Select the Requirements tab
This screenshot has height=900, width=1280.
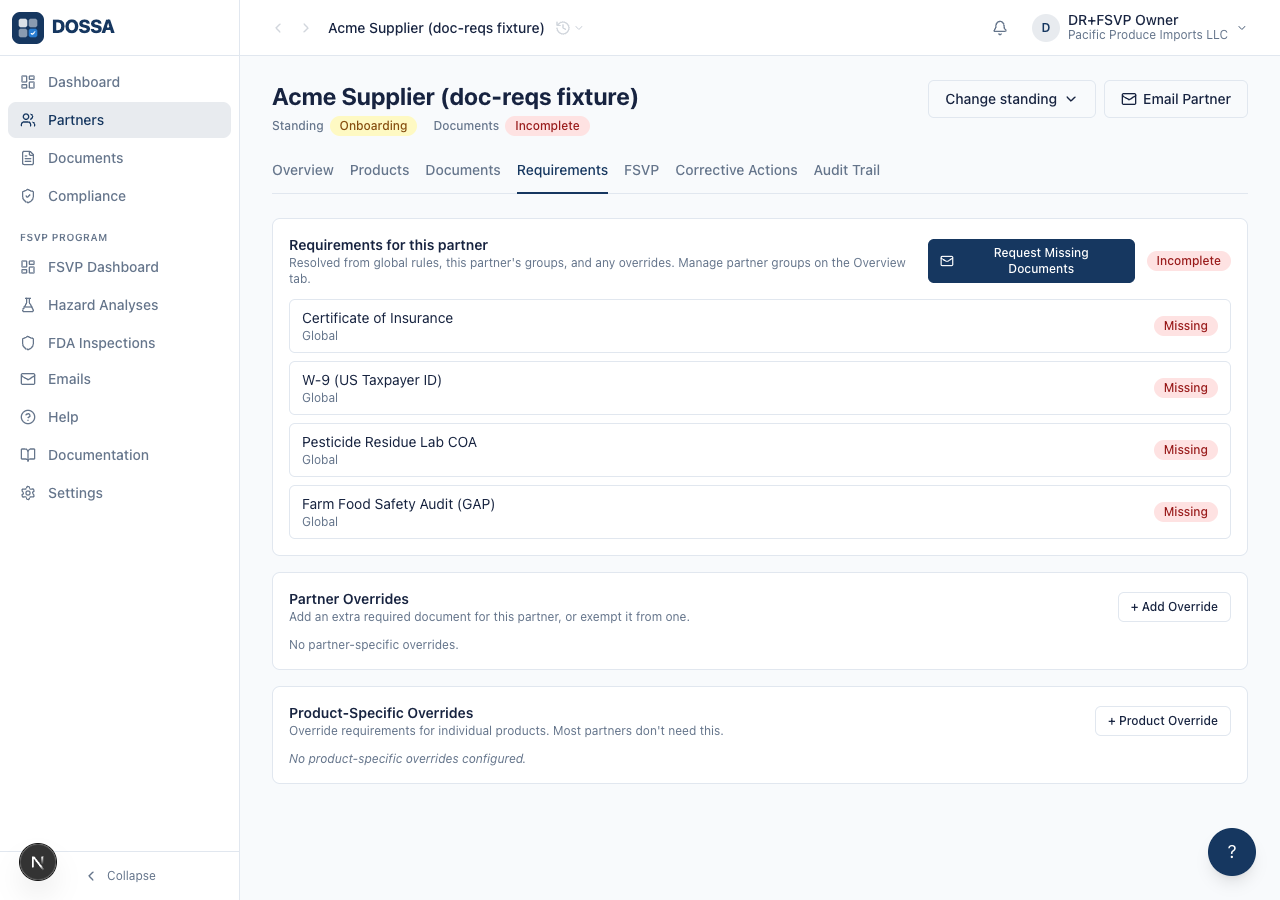pyautogui.click(x=562, y=170)
